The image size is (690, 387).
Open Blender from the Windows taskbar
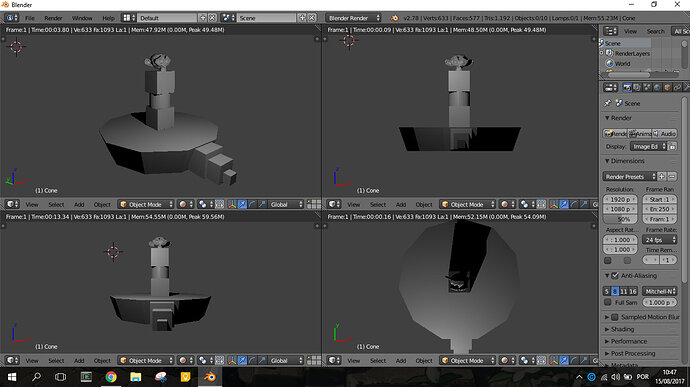click(x=210, y=377)
